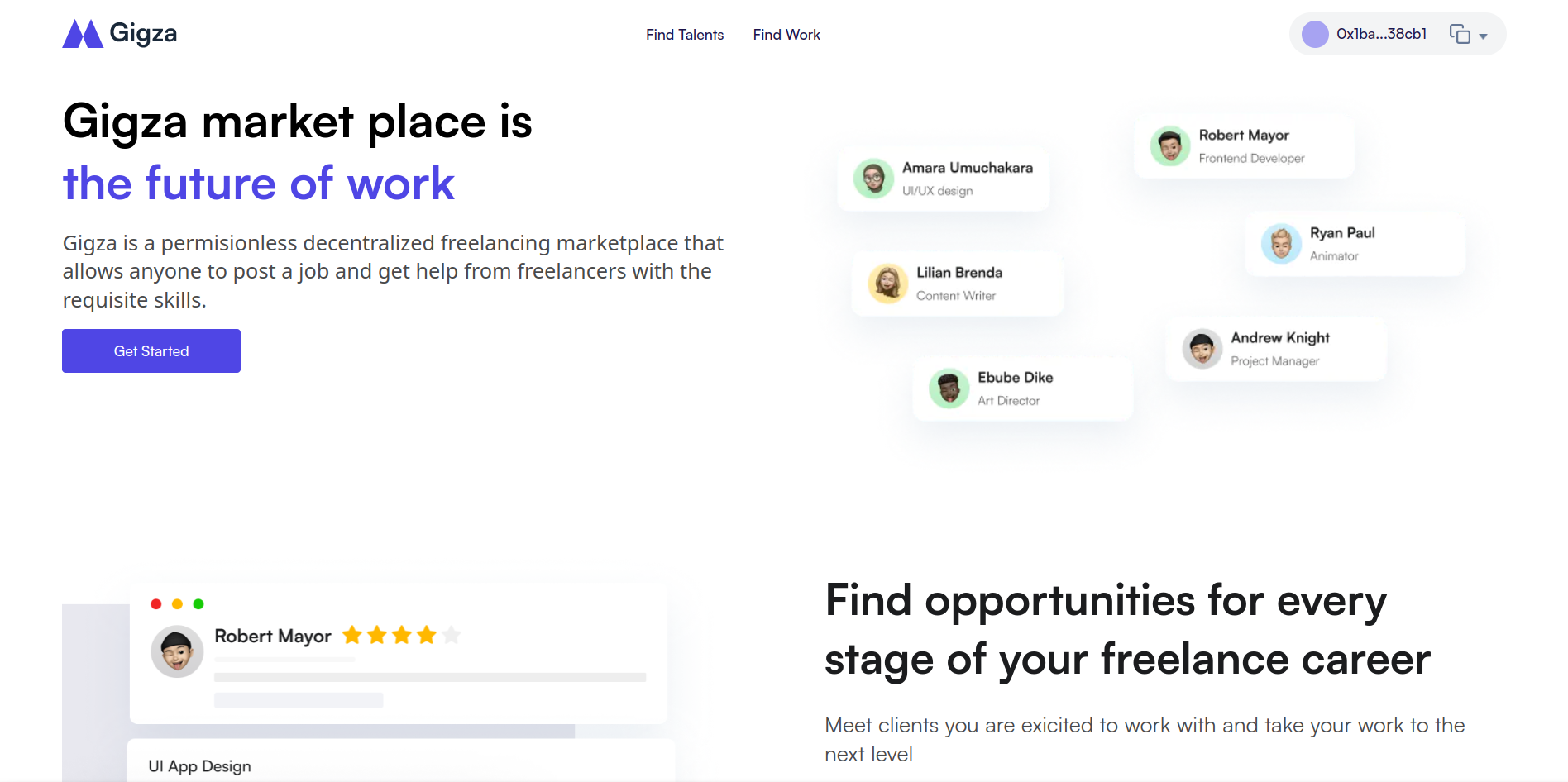Image resolution: width=1568 pixels, height=782 pixels.
Task: Click Robert Mayor's winking profile picture
Action: coord(177,651)
